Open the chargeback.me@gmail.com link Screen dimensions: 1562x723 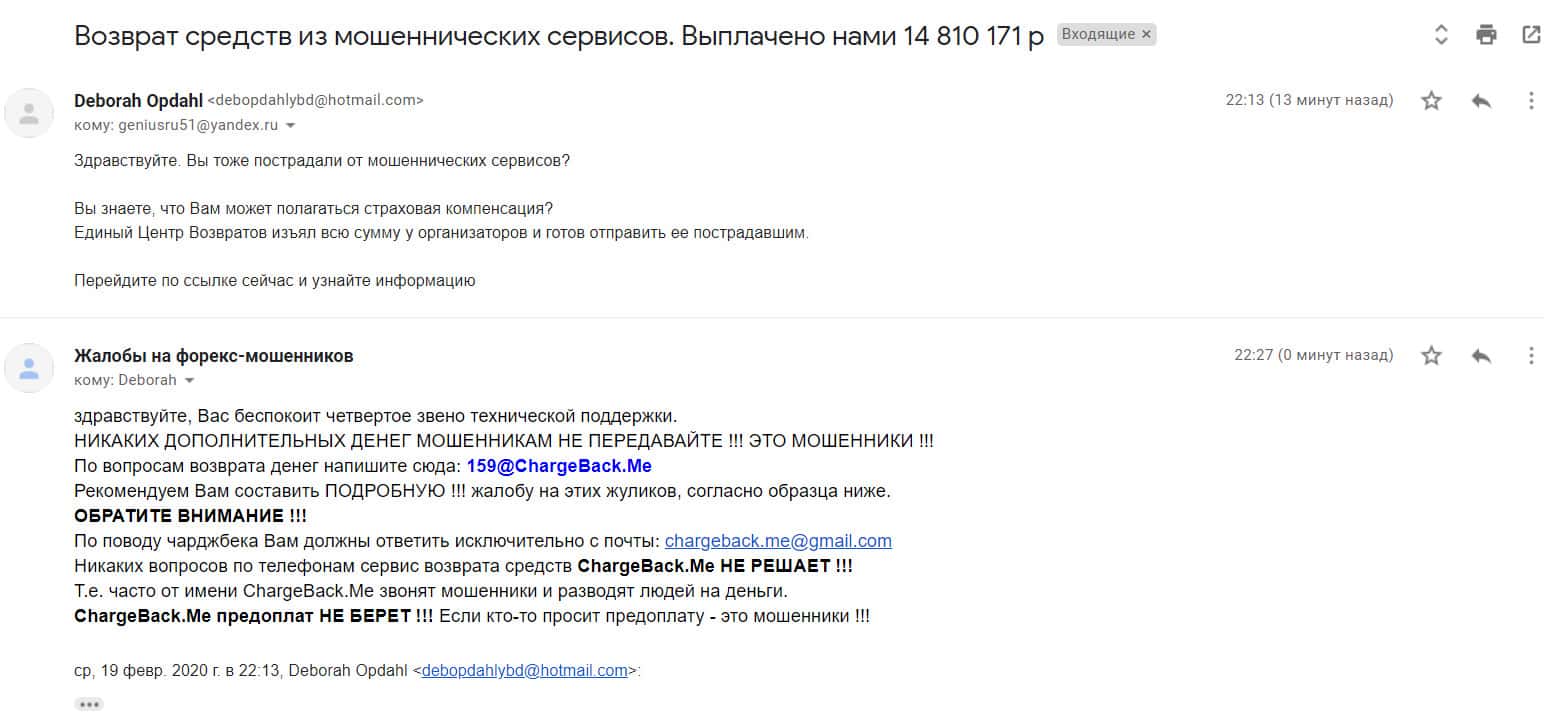[x=778, y=541]
